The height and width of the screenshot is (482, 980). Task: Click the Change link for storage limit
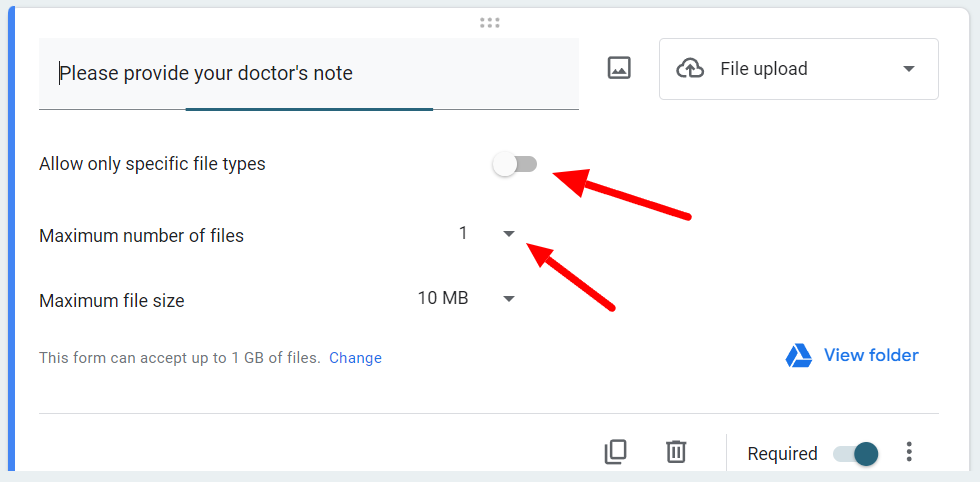coord(356,358)
